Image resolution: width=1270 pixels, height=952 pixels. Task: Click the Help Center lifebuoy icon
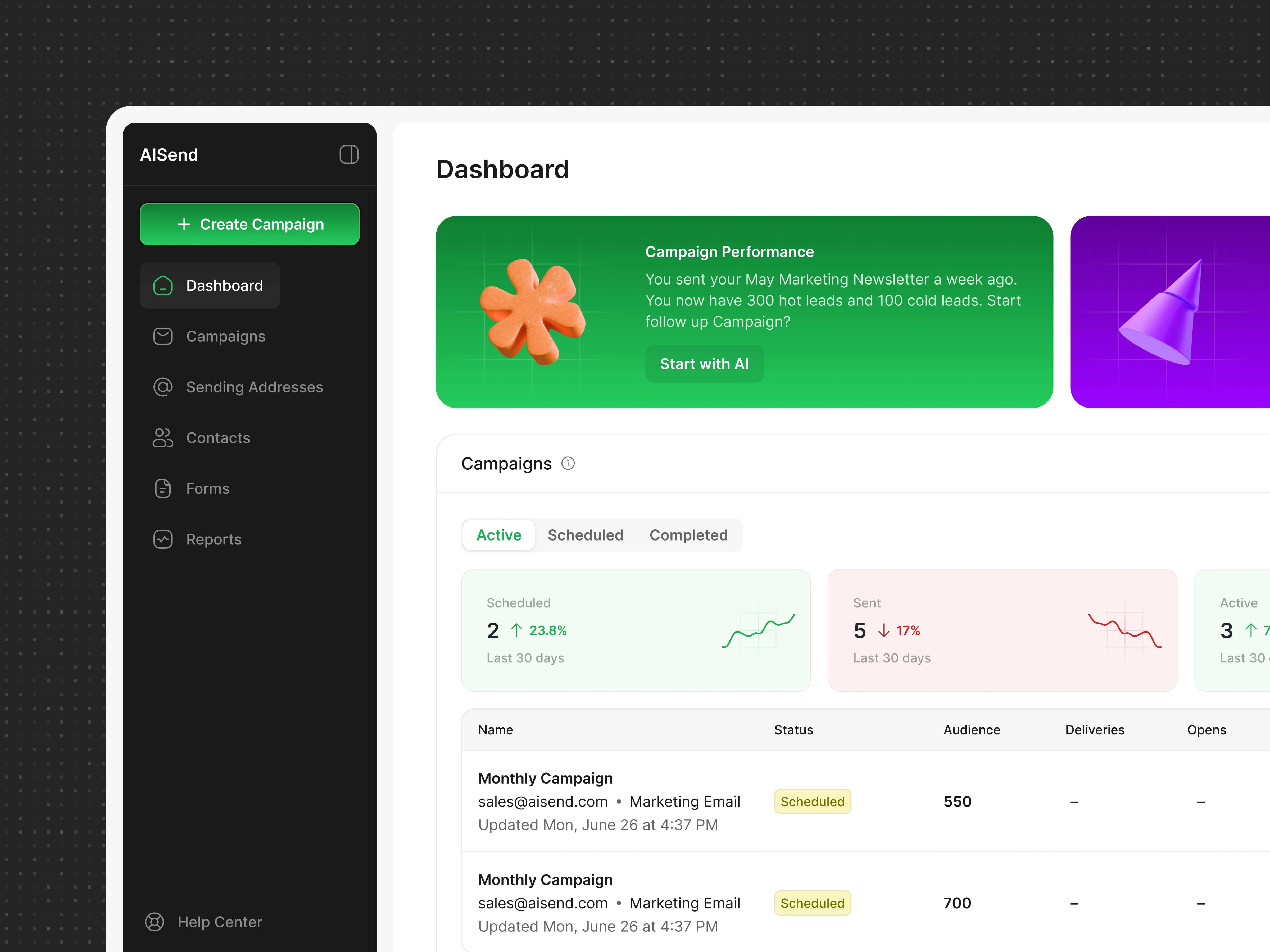pos(155,922)
